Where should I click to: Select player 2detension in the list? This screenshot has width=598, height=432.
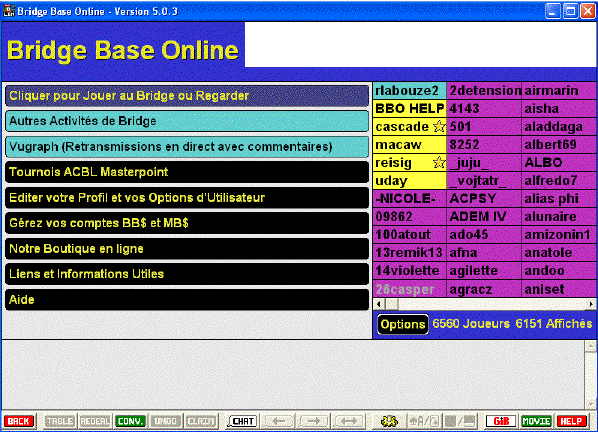coord(484,91)
